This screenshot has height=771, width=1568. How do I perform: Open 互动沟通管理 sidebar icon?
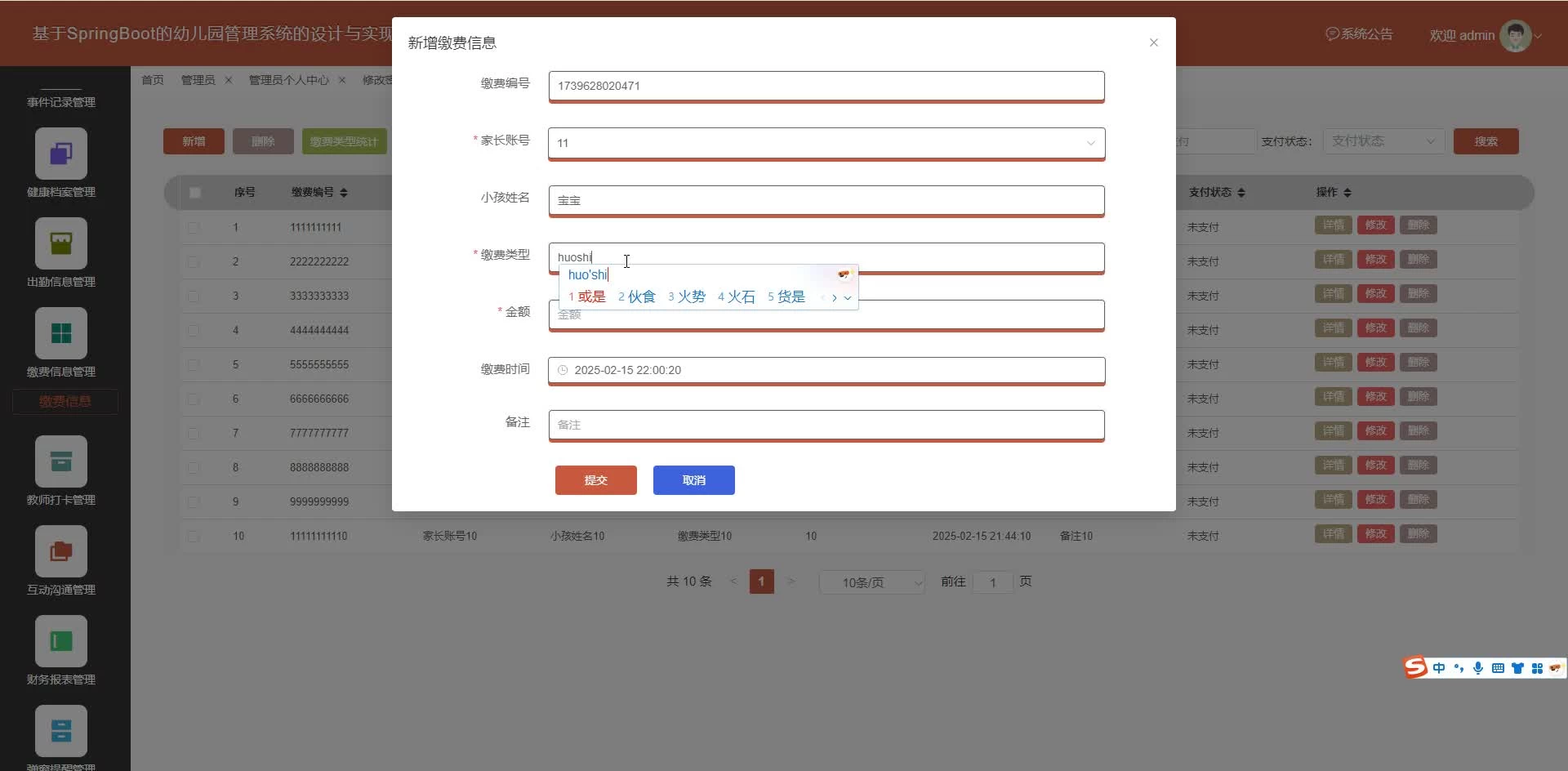point(61,550)
